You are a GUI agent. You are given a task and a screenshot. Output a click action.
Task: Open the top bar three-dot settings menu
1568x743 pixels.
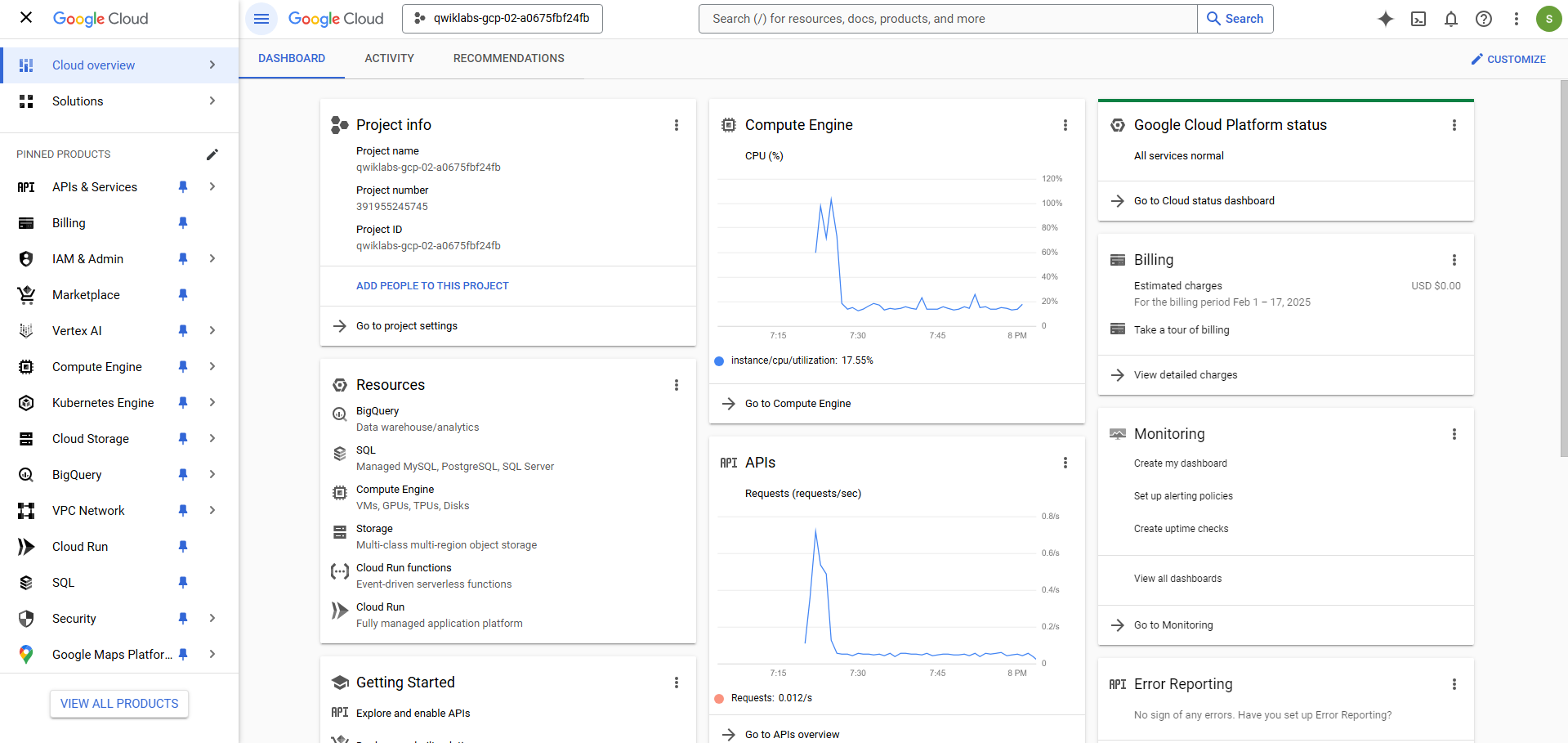click(x=1517, y=19)
